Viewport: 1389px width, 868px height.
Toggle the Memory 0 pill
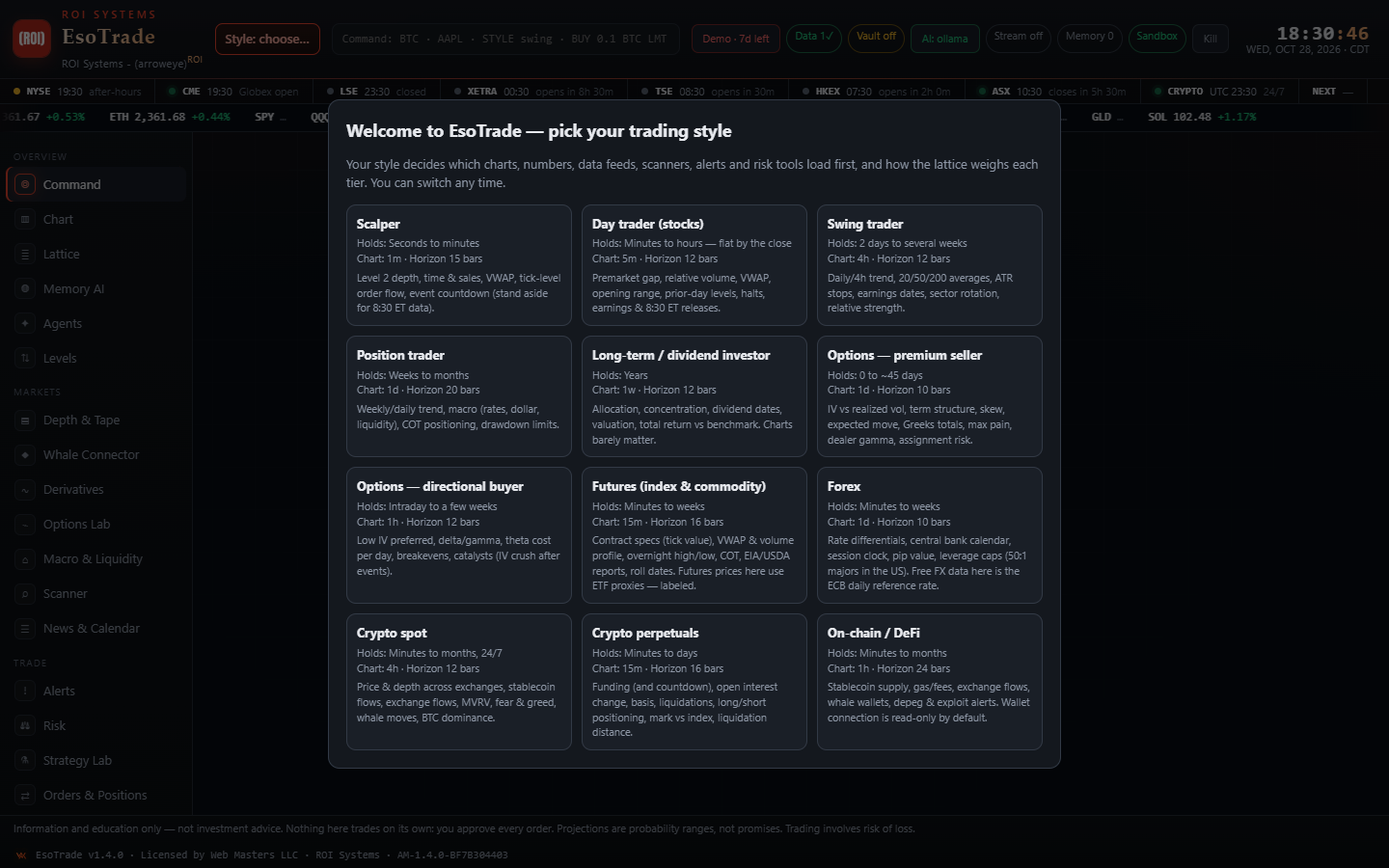pyautogui.click(x=1090, y=38)
